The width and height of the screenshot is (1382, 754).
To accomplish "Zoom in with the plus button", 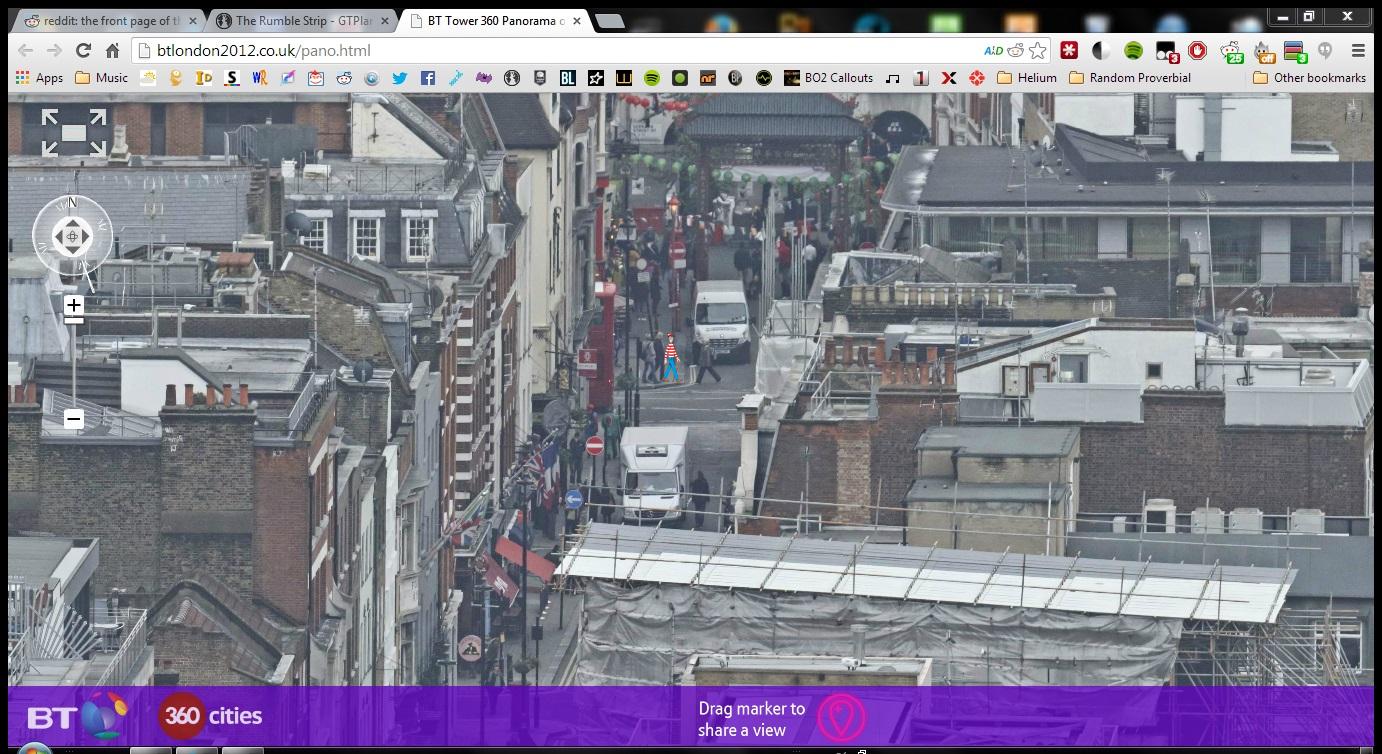I will [73, 305].
